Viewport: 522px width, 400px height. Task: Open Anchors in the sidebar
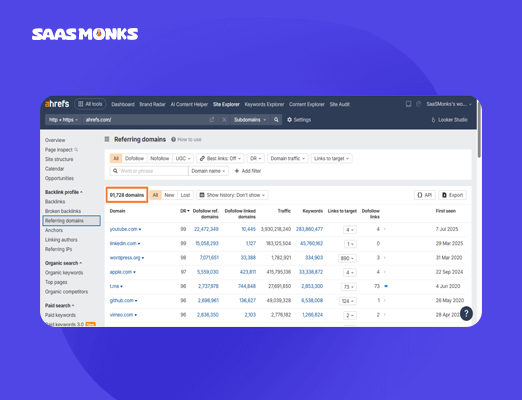[54, 230]
